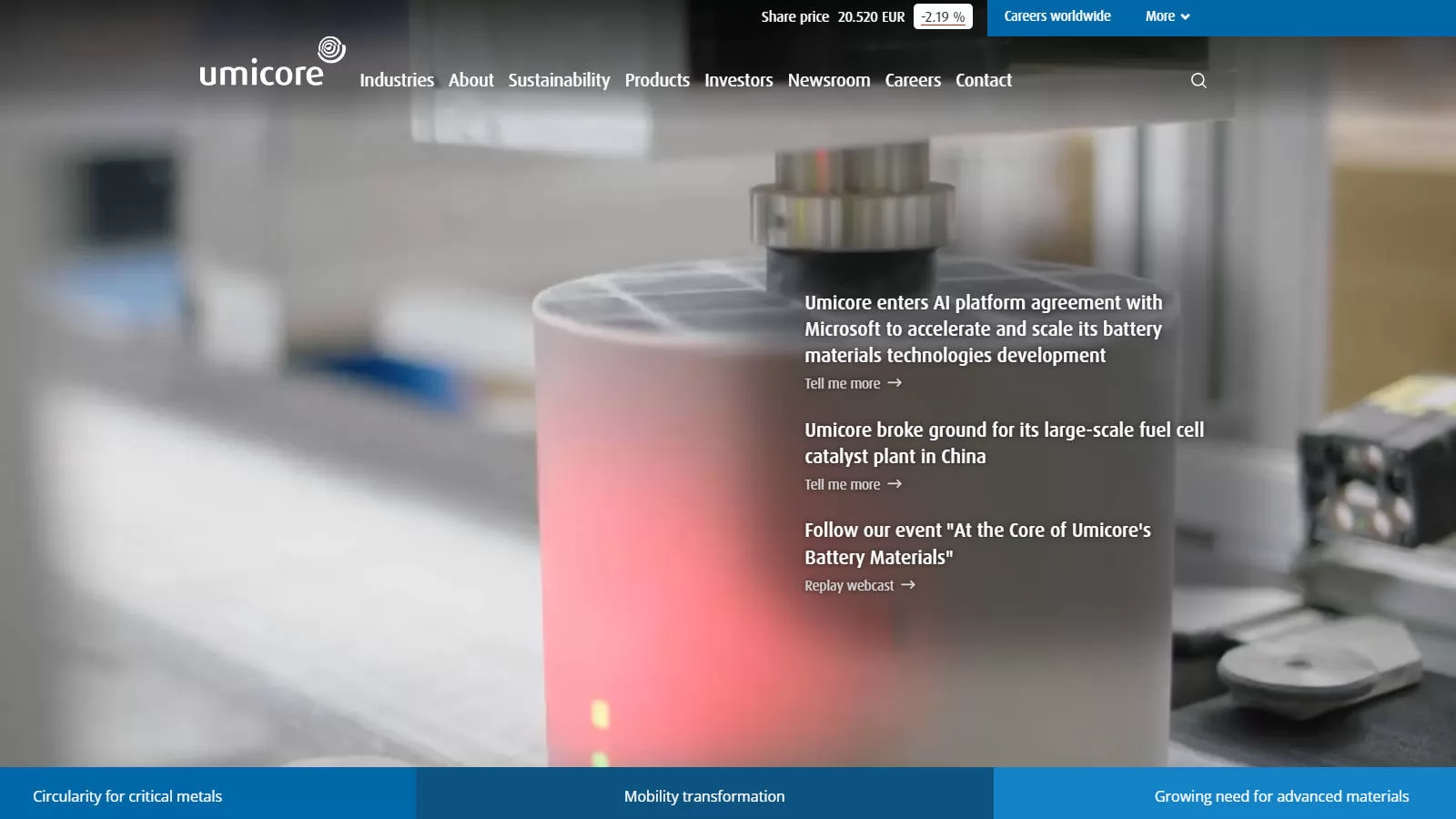Viewport: 1456px width, 819px height.
Task: Select Mobility transformation tab
Action: coord(704,794)
